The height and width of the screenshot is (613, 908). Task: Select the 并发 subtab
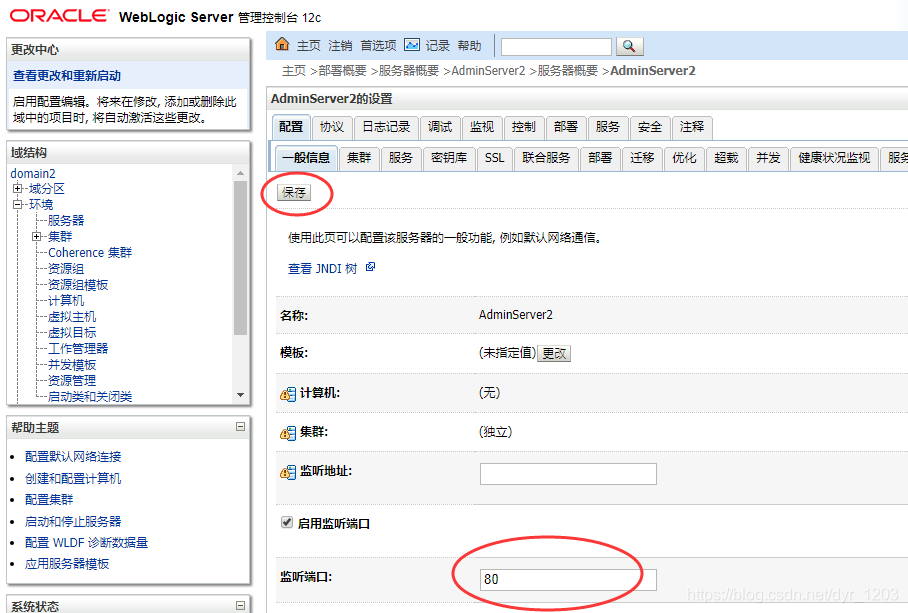(768, 158)
